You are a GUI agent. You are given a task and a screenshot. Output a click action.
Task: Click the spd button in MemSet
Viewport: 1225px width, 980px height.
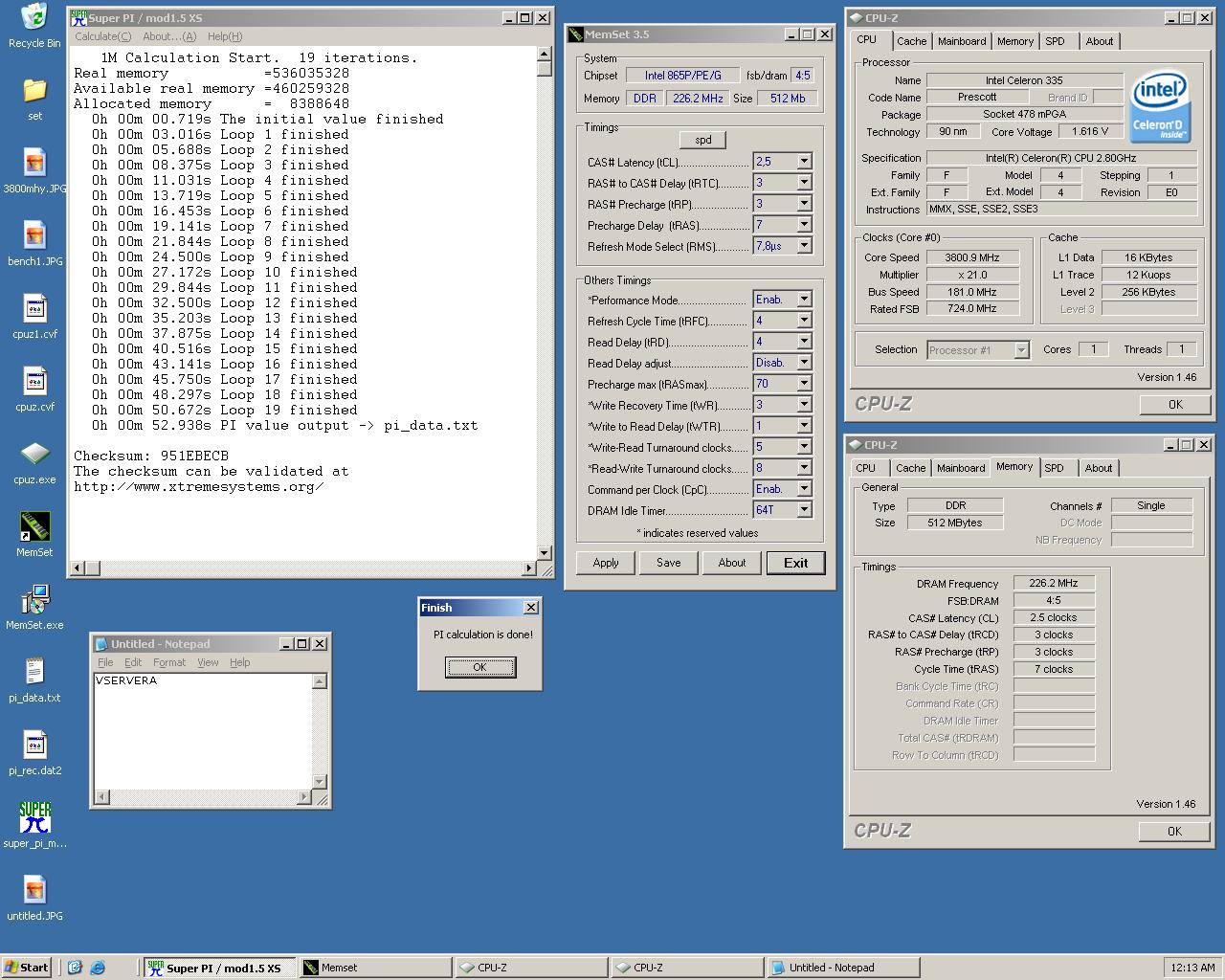[703, 140]
